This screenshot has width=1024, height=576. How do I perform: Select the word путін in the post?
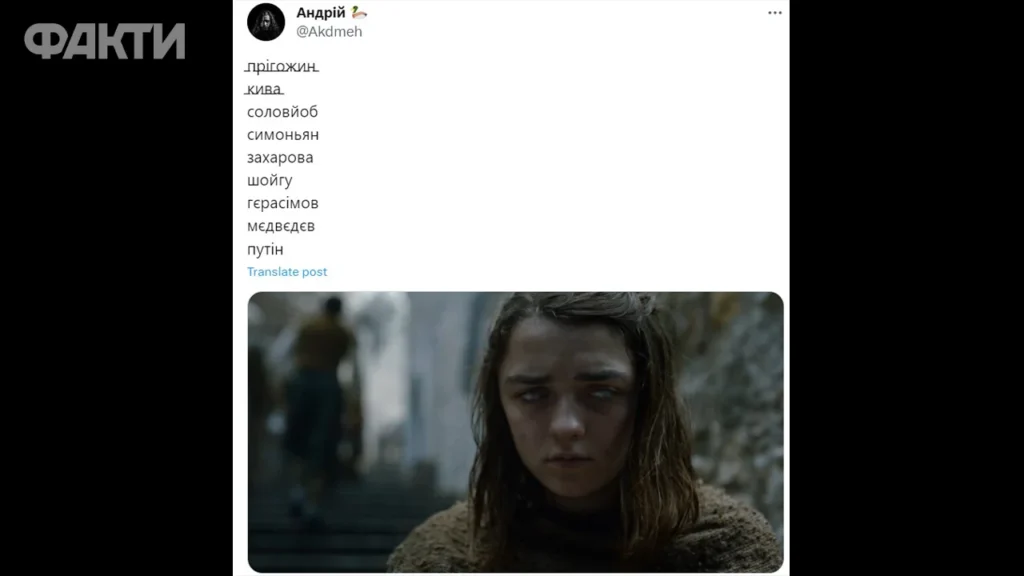[x=265, y=249]
